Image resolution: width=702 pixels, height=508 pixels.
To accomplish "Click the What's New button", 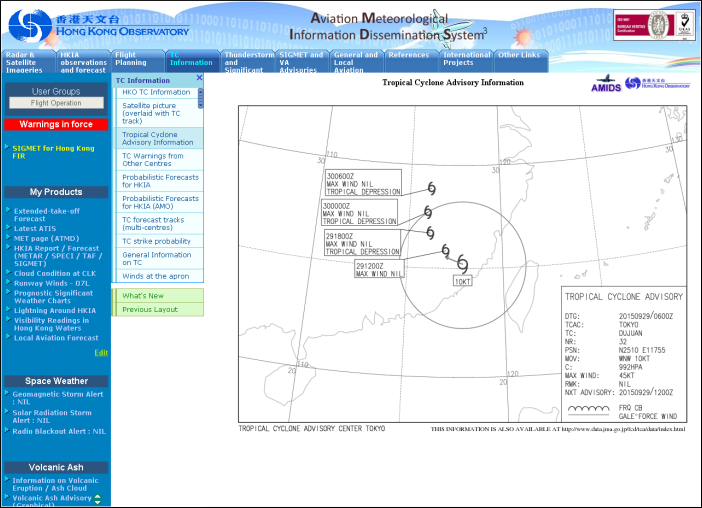I will point(158,295).
